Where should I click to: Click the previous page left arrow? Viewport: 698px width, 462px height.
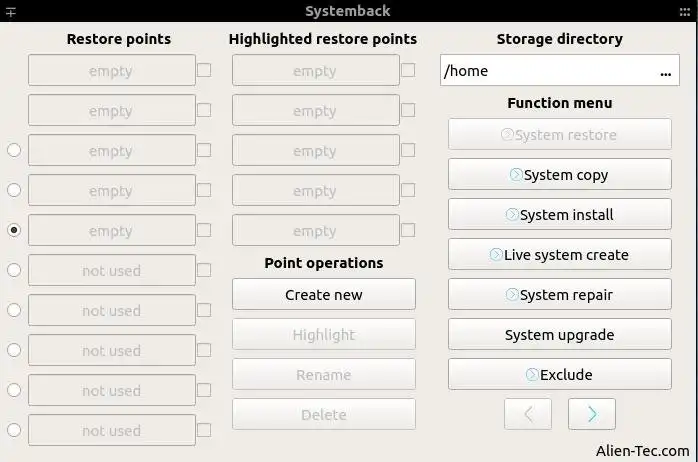coord(528,413)
